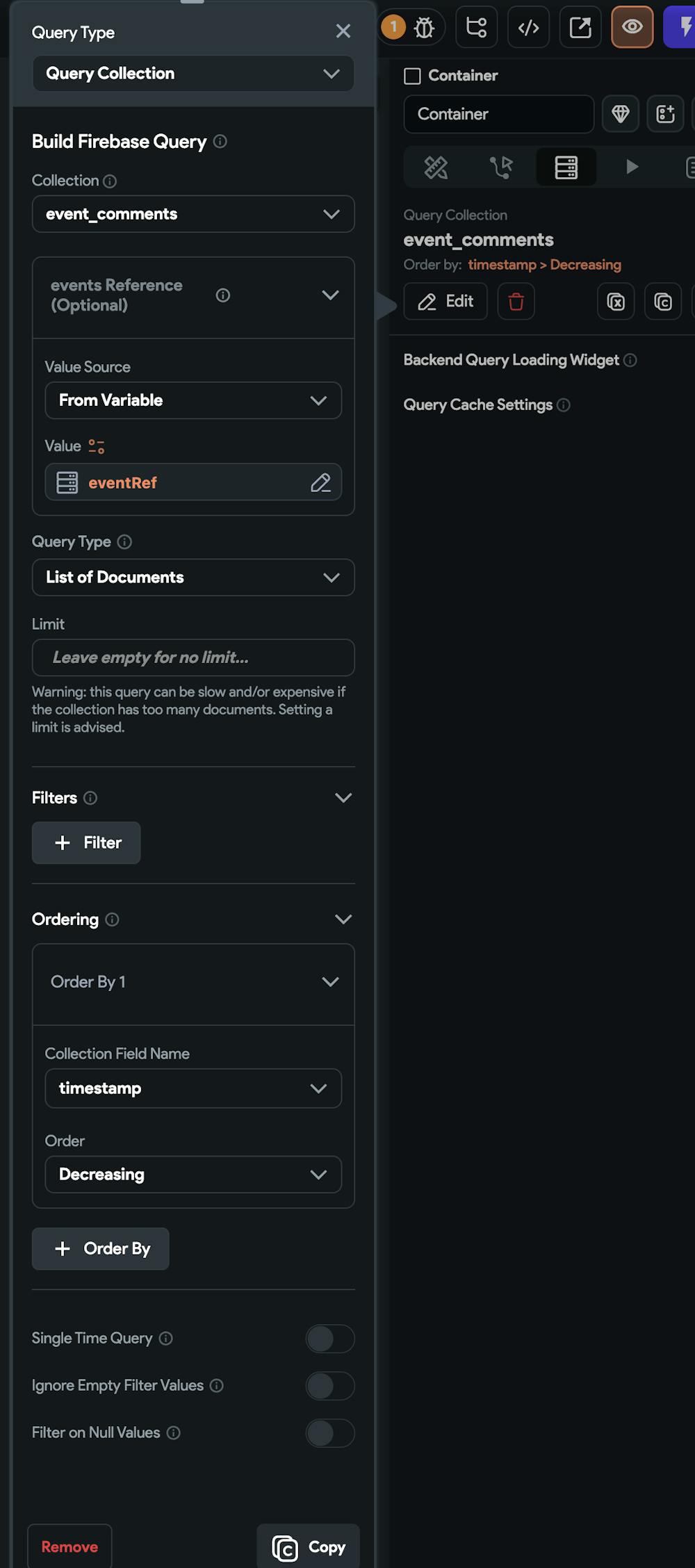695x1568 pixels.
Task: Open the debug bug icon
Action: pos(424,27)
